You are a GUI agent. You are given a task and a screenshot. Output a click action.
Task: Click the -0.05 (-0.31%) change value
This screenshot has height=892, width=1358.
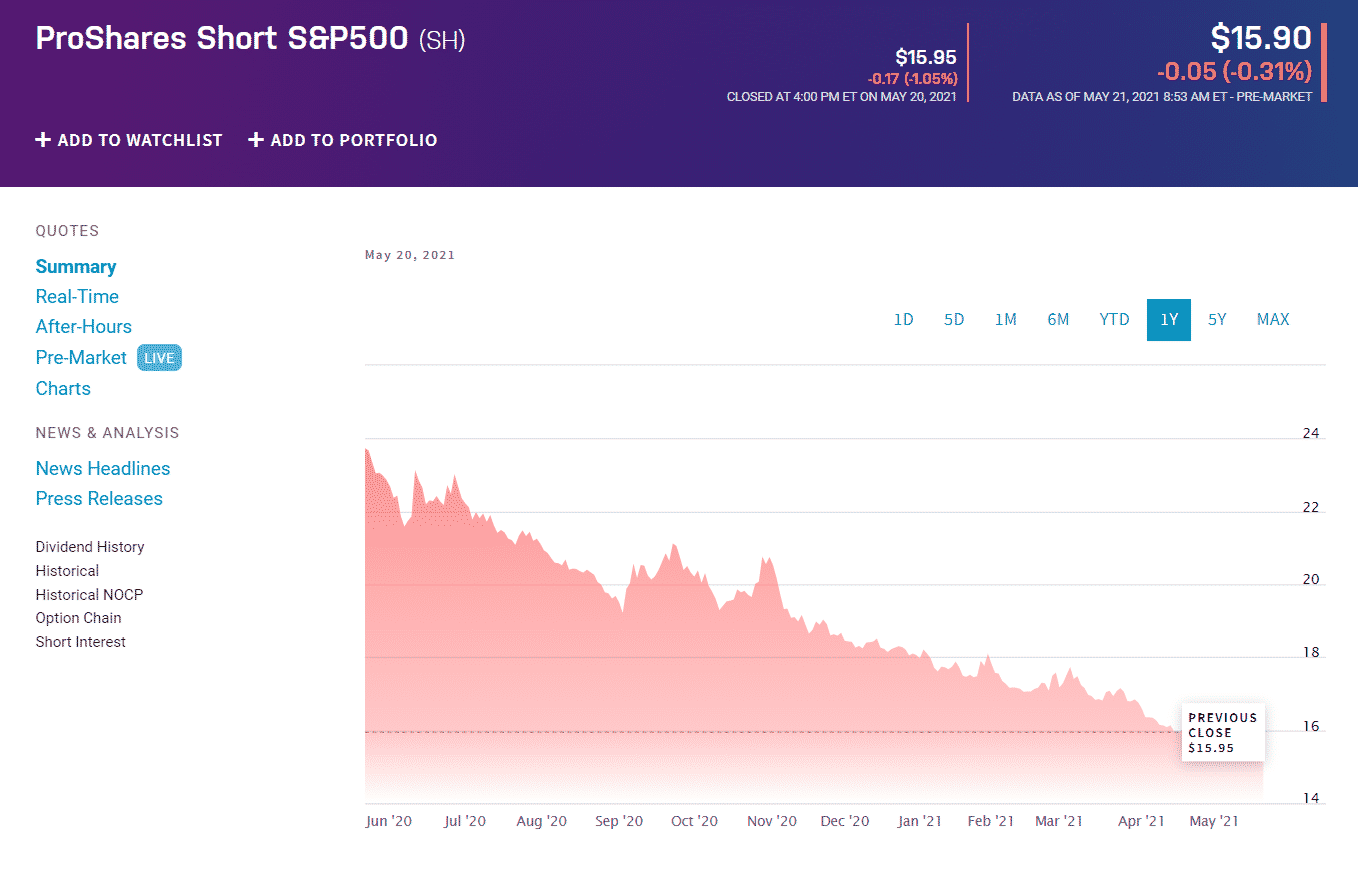pyautogui.click(x=1234, y=72)
